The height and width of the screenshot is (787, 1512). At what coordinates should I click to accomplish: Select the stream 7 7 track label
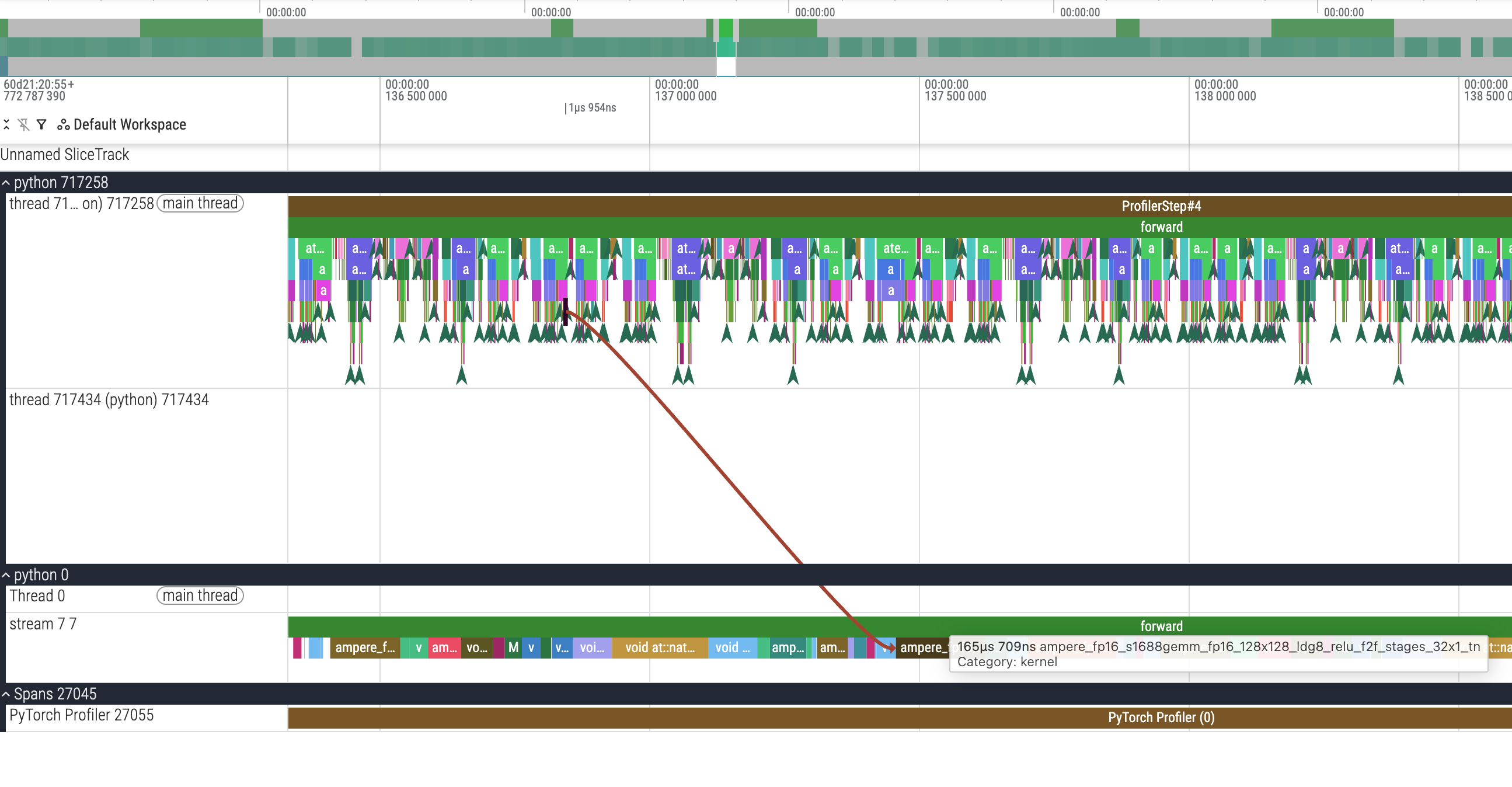(43, 625)
